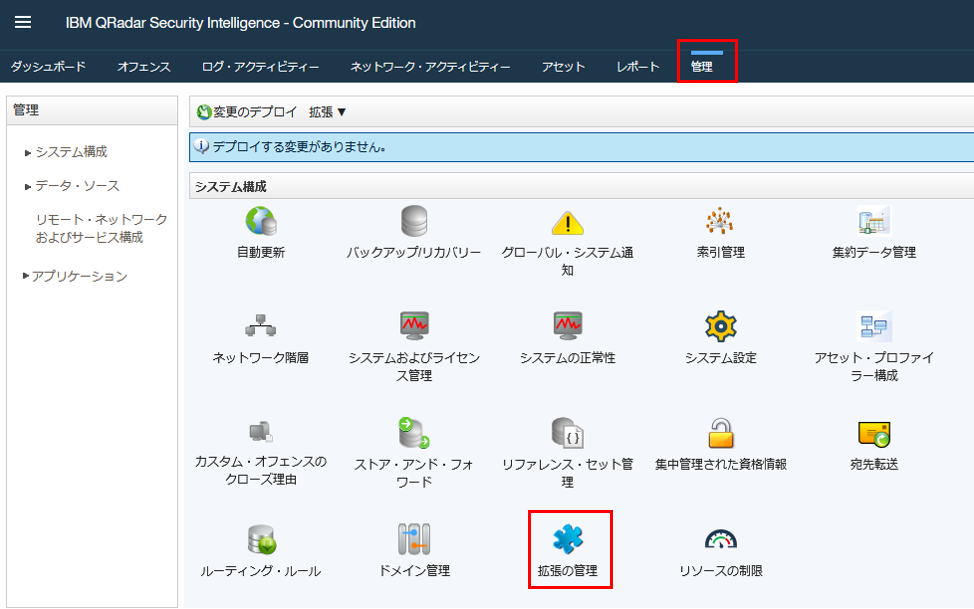Click the 変更のデプロイ button label
The width and height of the screenshot is (974, 609).
(255, 112)
